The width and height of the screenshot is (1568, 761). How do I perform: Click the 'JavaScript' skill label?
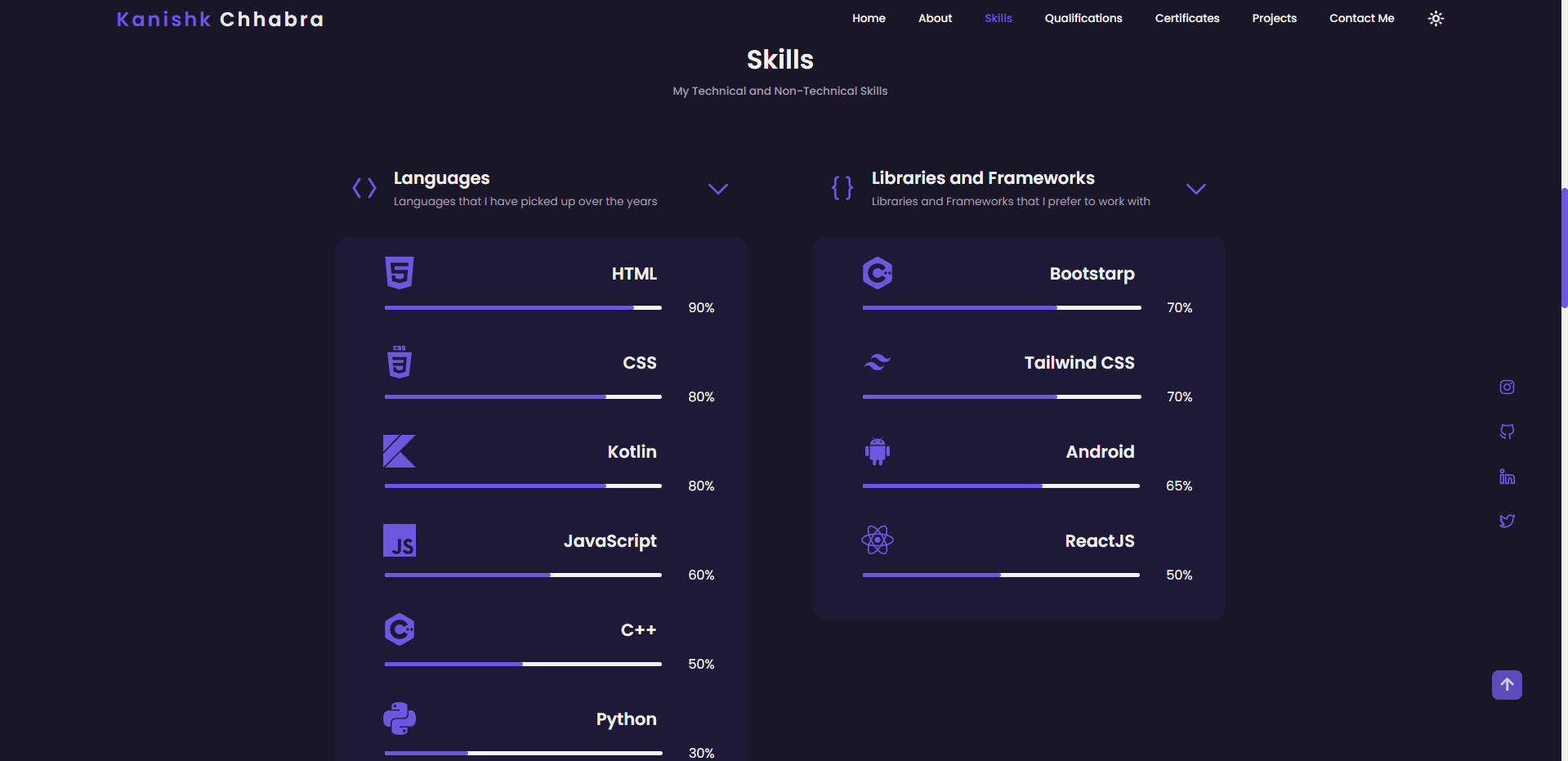click(610, 541)
